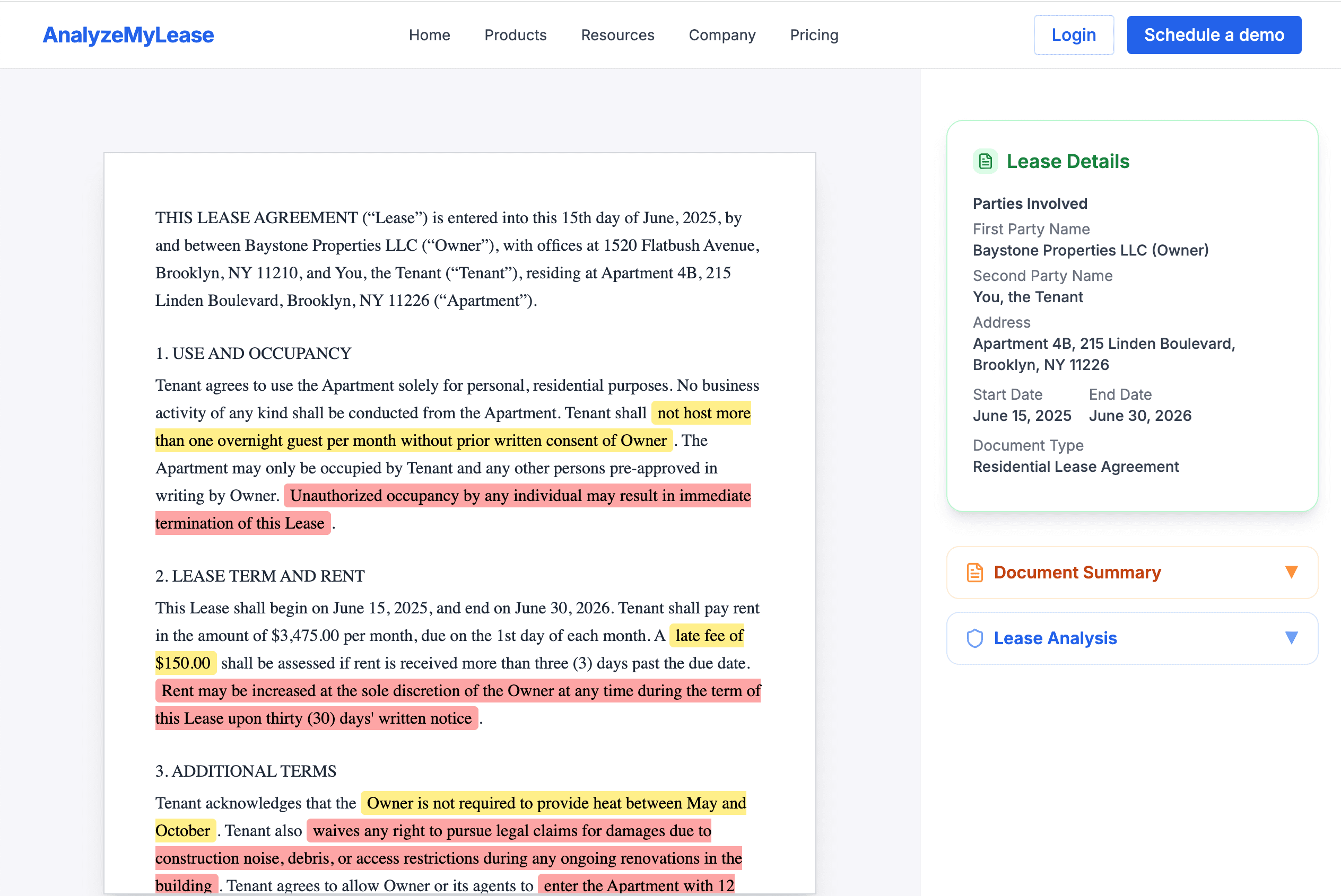Expand the Document Summary section
The width and height of the screenshot is (1341, 896).
pos(1132,572)
